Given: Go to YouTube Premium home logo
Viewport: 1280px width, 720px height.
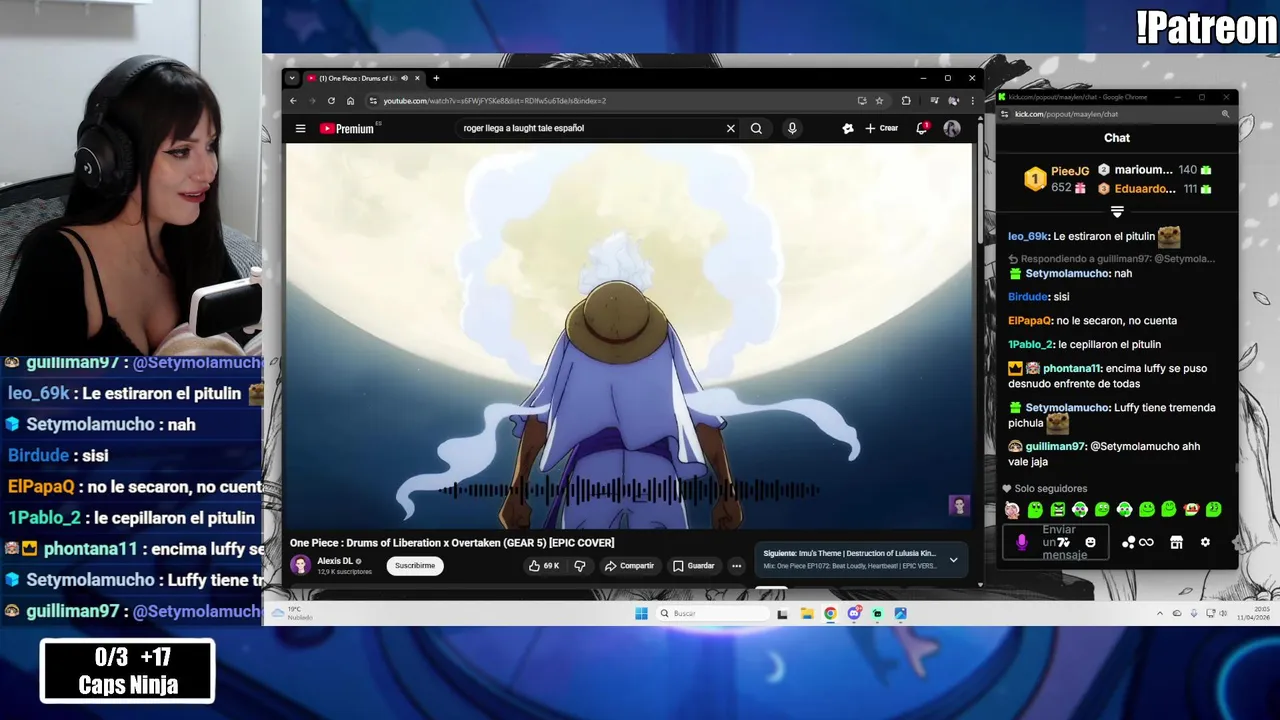Looking at the screenshot, I should click(347, 128).
